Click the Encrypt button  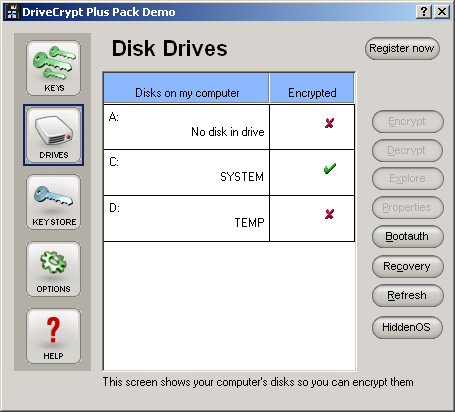click(407, 121)
